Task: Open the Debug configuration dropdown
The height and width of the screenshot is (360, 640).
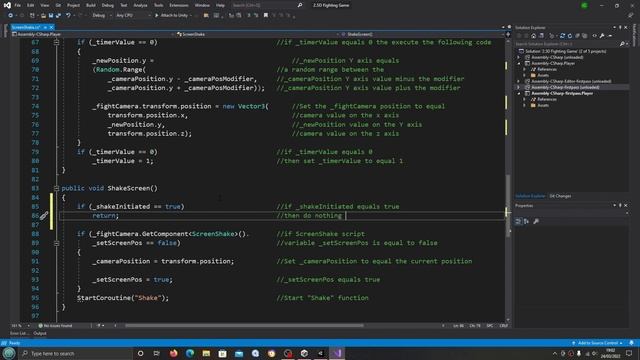Action: tap(101, 16)
